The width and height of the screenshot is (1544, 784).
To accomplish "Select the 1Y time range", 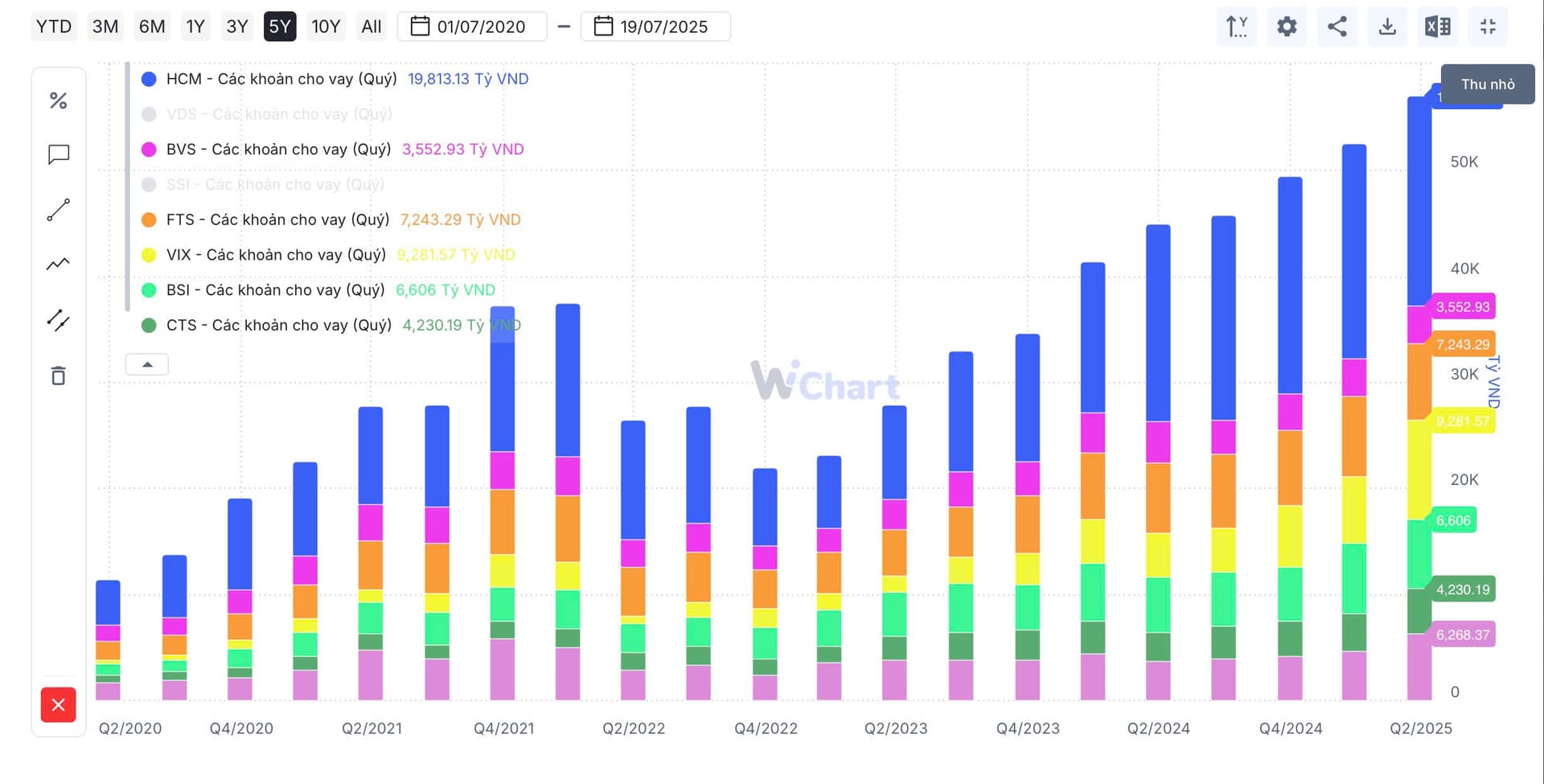I will [x=195, y=27].
